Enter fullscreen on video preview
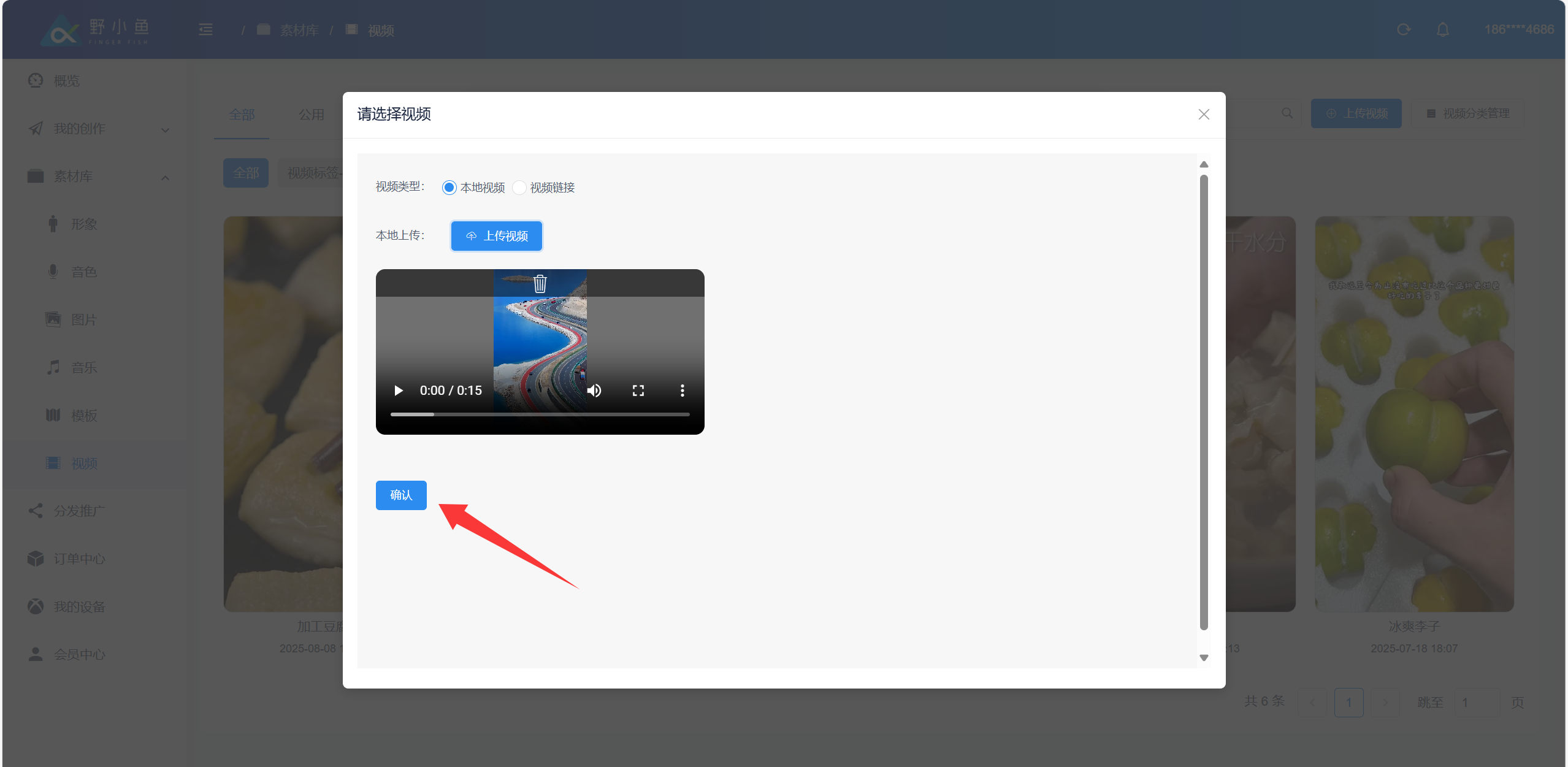The image size is (1568, 767). pyautogui.click(x=638, y=391)
